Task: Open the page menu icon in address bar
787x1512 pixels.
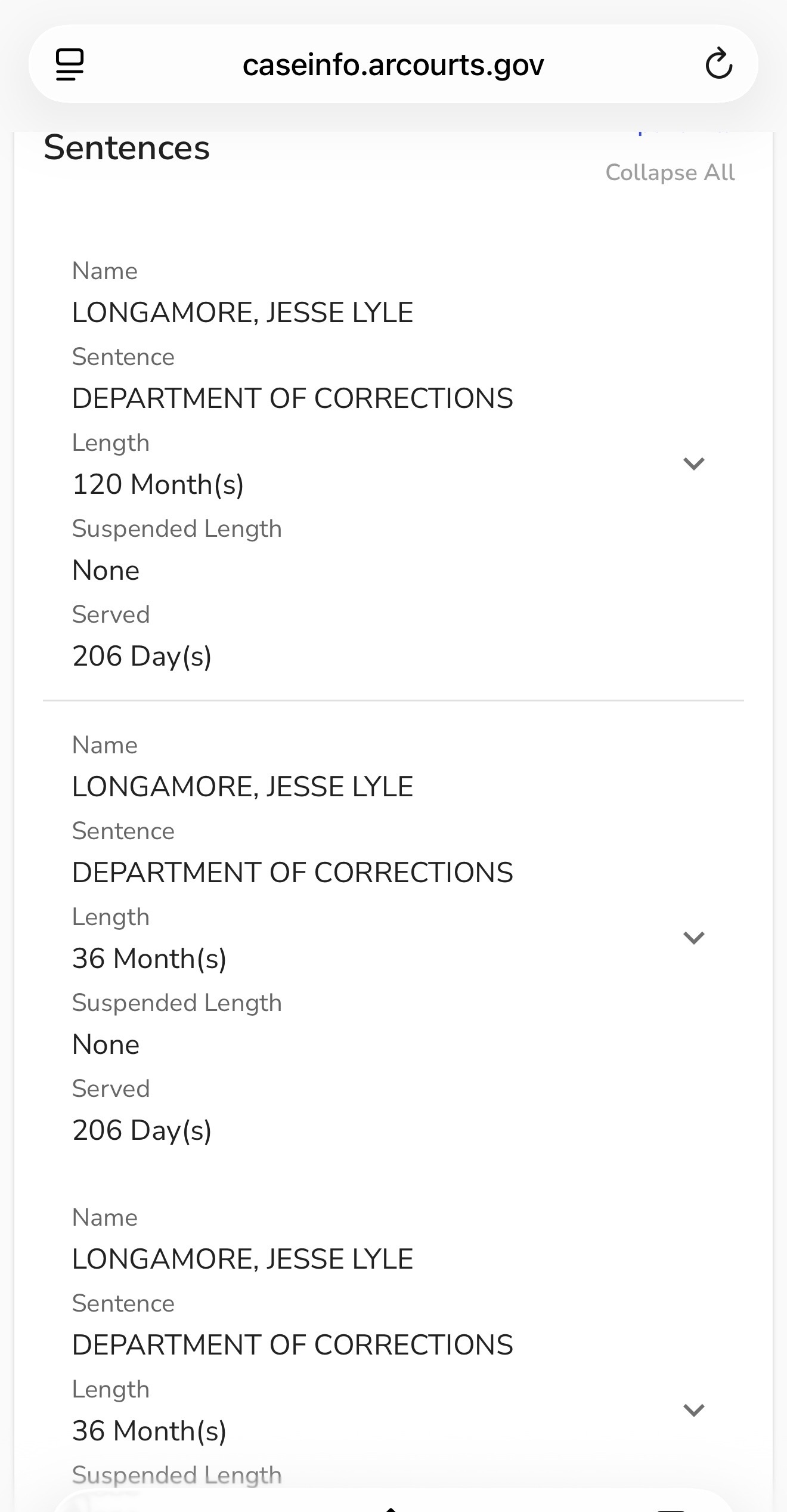Action: click(70, 64)
